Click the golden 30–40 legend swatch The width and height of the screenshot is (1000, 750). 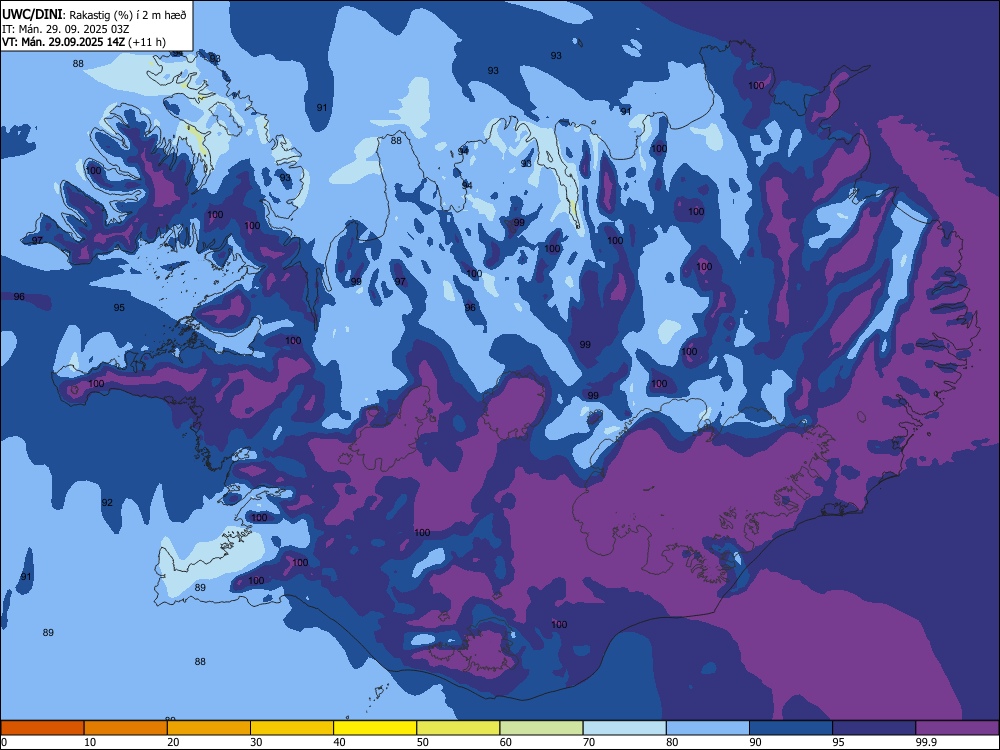click(x=292, y=728)
